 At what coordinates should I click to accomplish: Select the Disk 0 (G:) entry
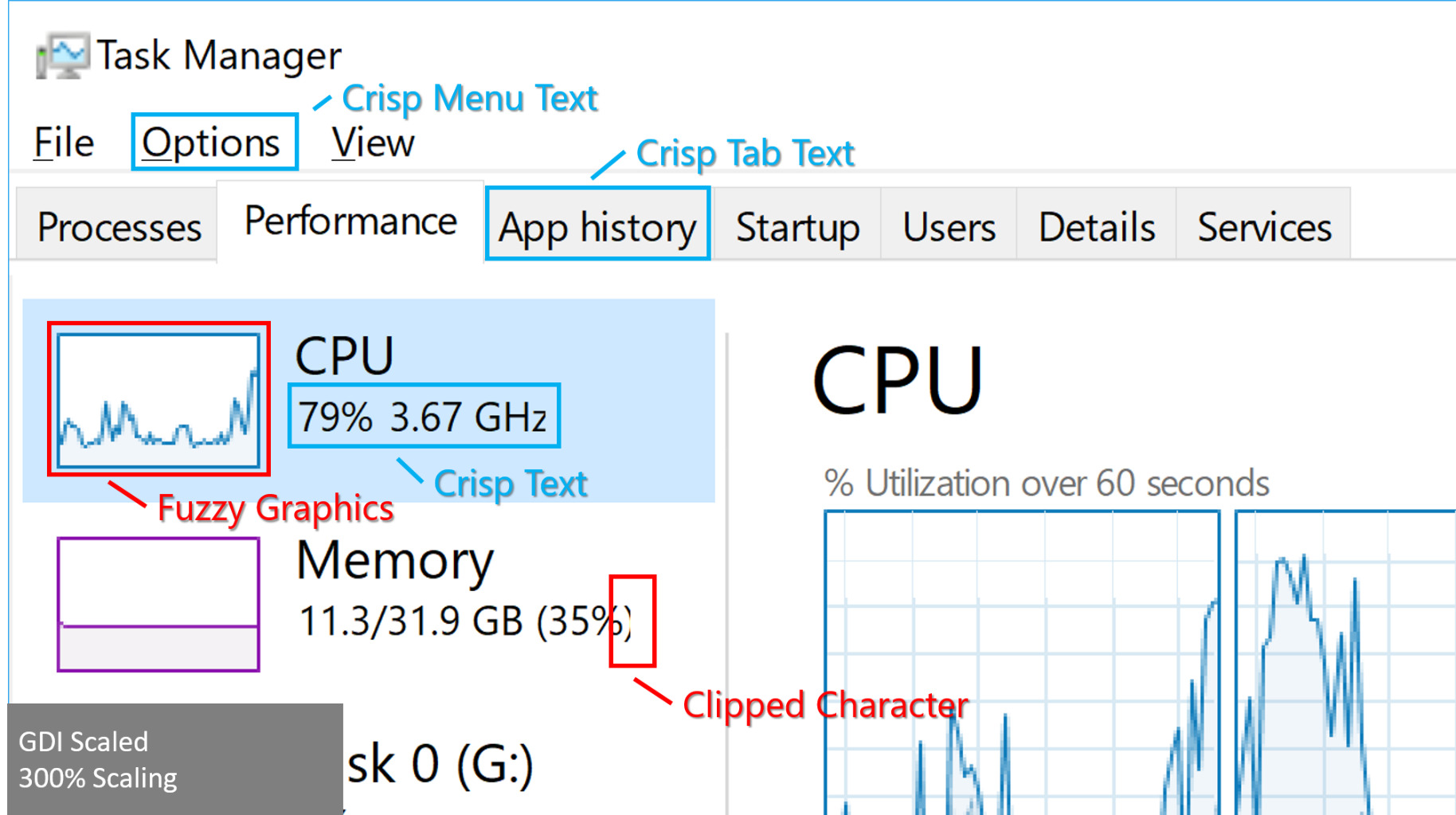(440, 763)
